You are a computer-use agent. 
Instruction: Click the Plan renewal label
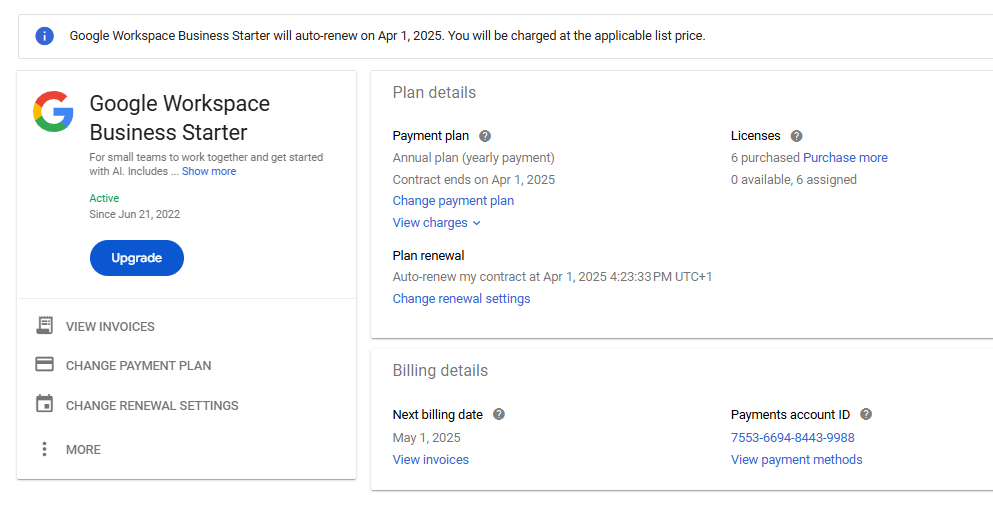click(x=428, y=256)
